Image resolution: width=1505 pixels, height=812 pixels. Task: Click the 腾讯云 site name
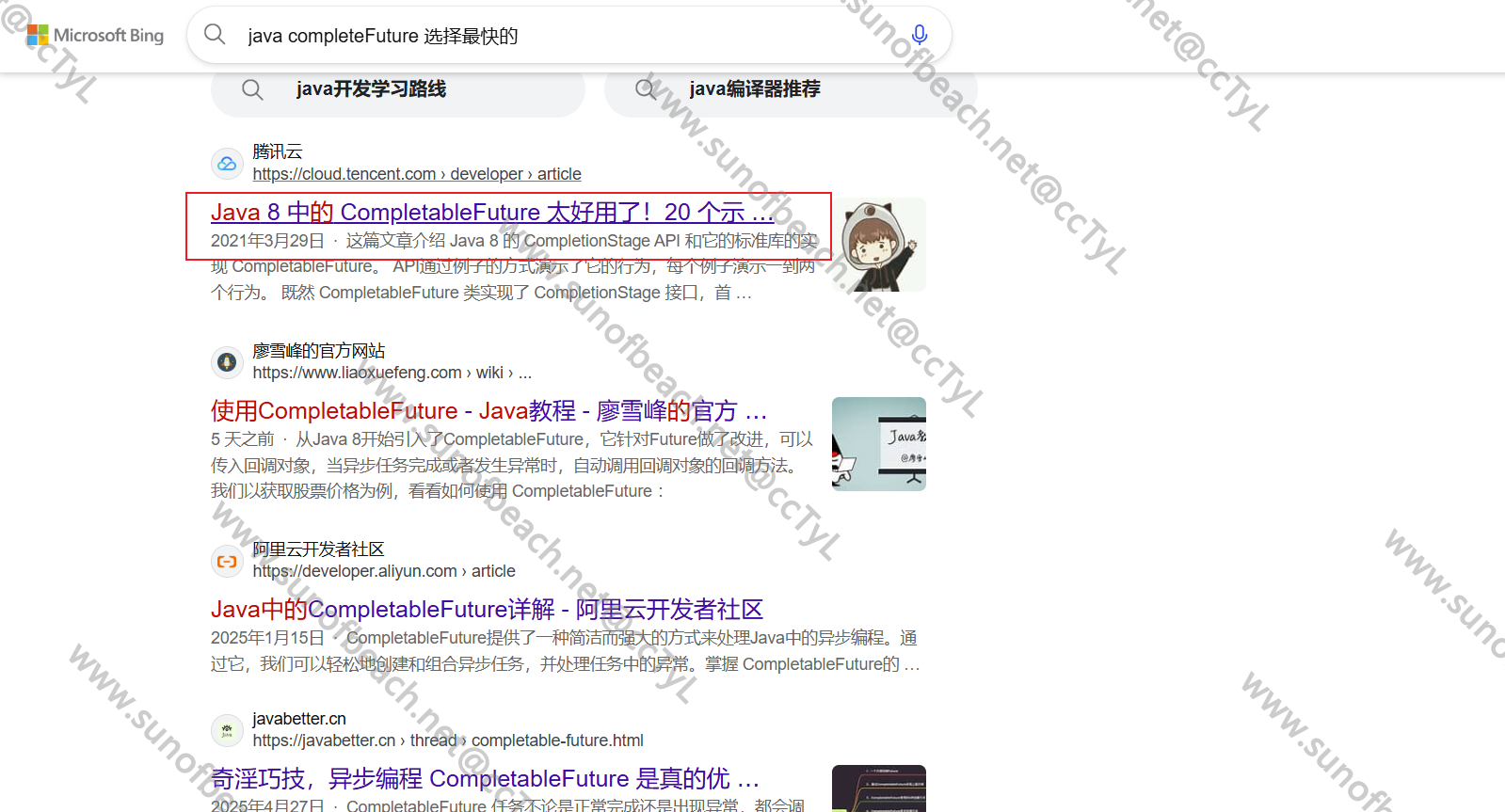point(278,151)
